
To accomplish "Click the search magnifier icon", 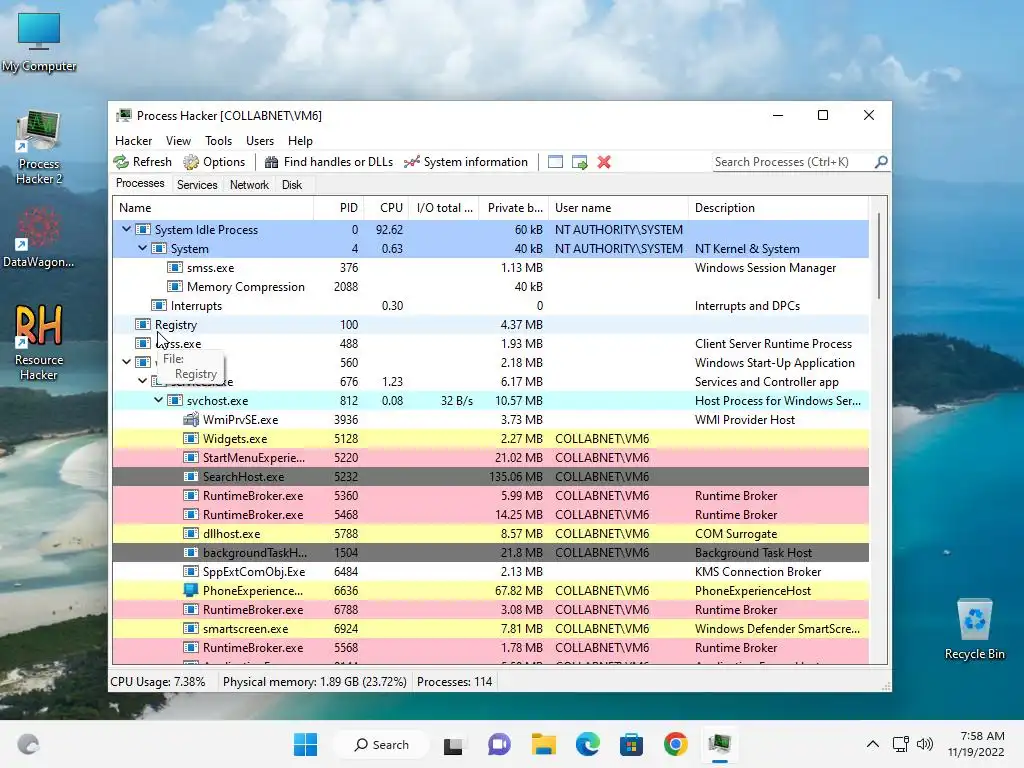I will coord(881,161).
